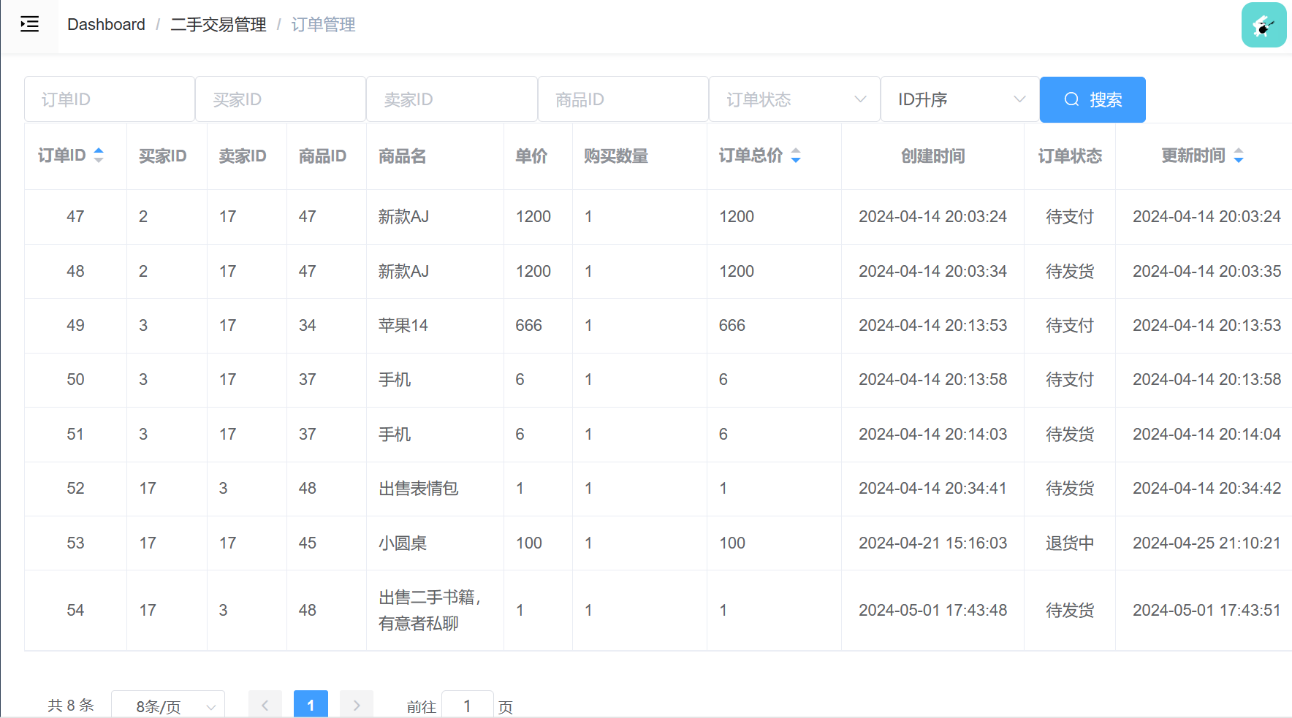The width and height of the screenshot is (1292, 718).
Task: Go to Dashboard breadcrumb
Action: [x=106, y=24]
